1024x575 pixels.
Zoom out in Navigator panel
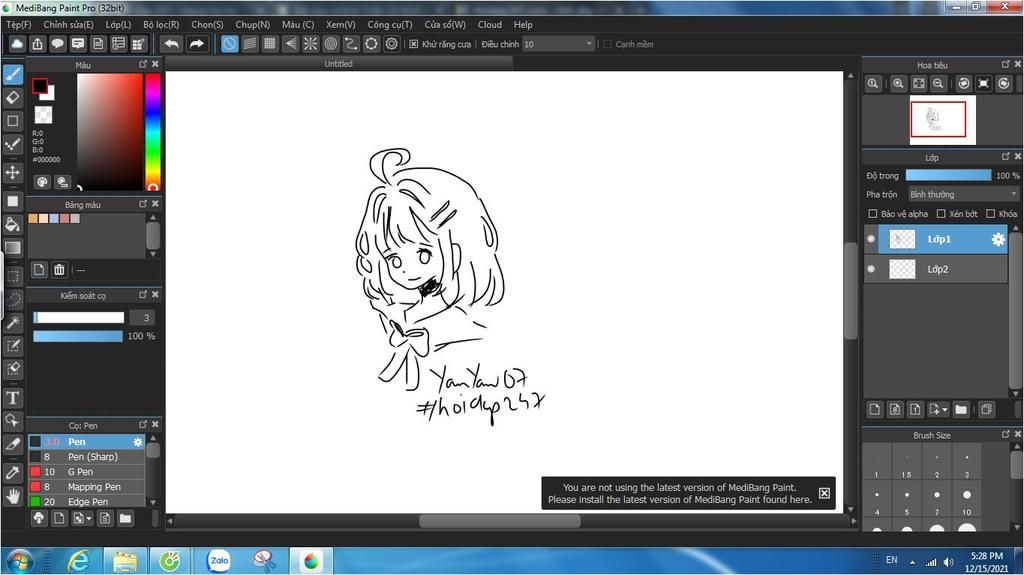938,84
